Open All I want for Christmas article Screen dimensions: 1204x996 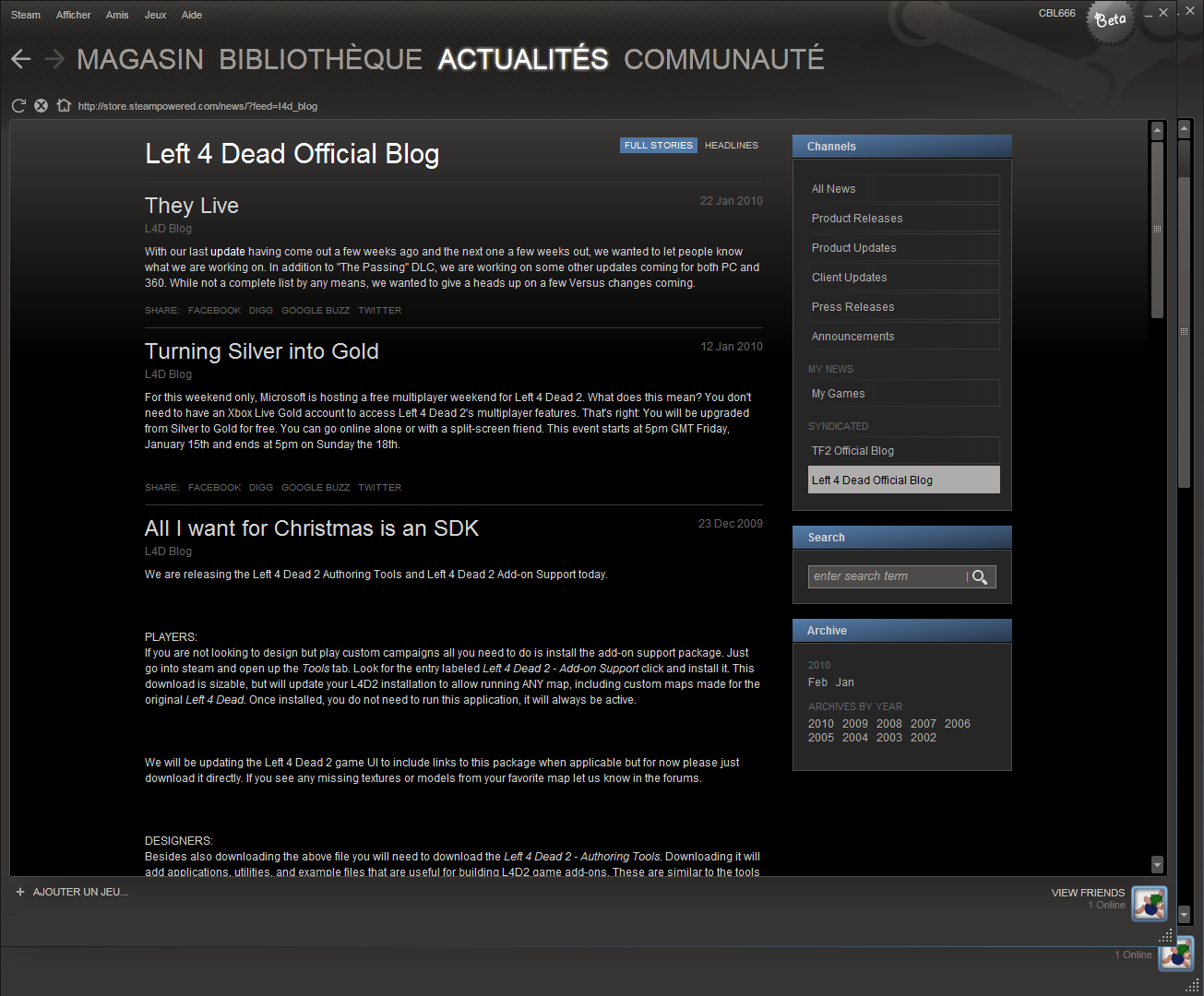point(312,528)
